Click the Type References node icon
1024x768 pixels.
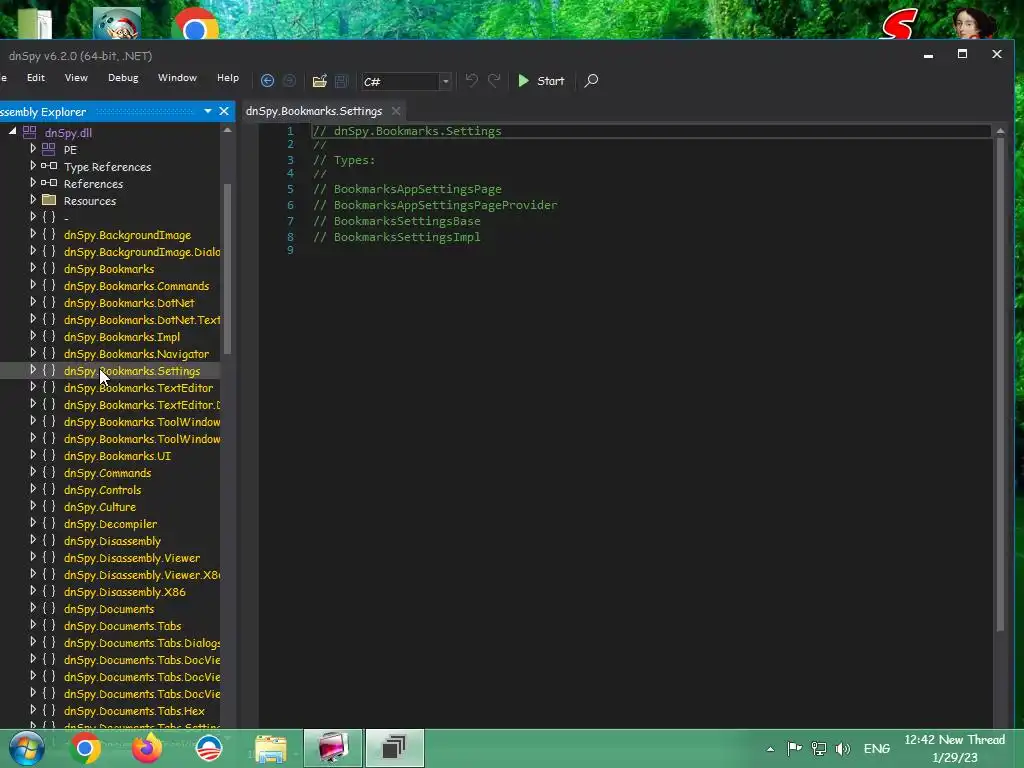coord(49,166)
